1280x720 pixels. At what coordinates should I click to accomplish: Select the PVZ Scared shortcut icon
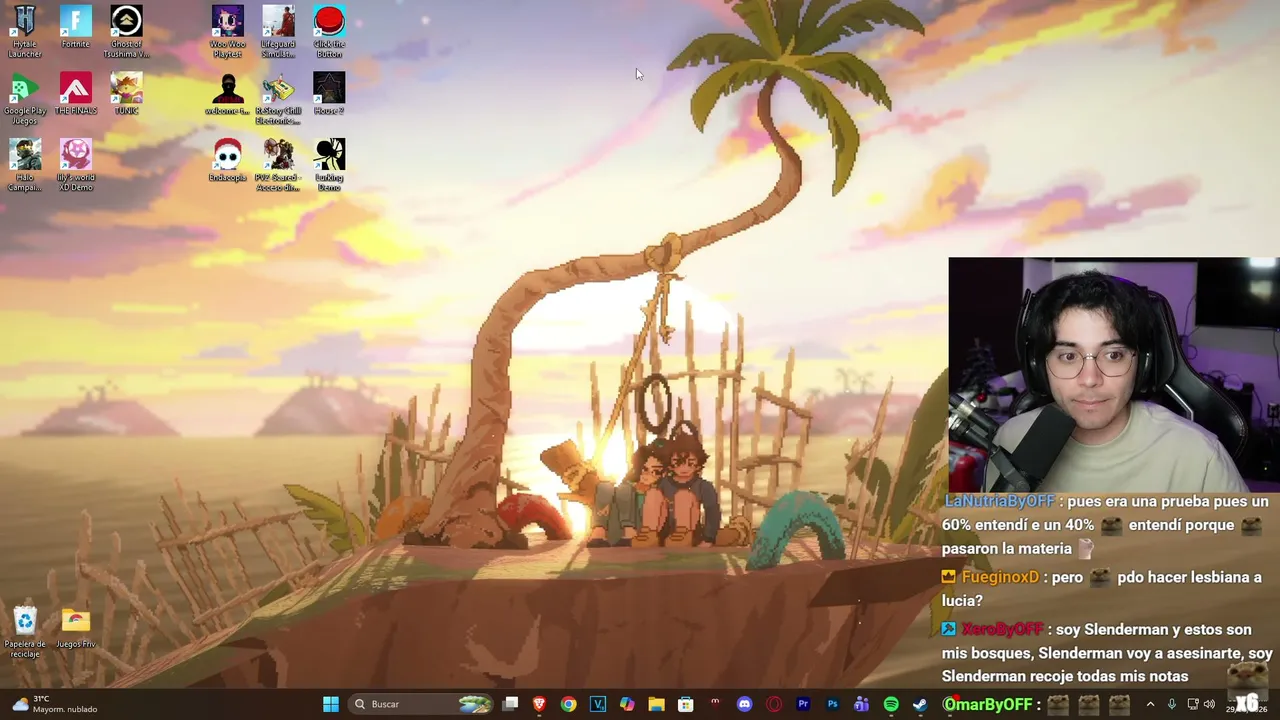pos(279,165)
